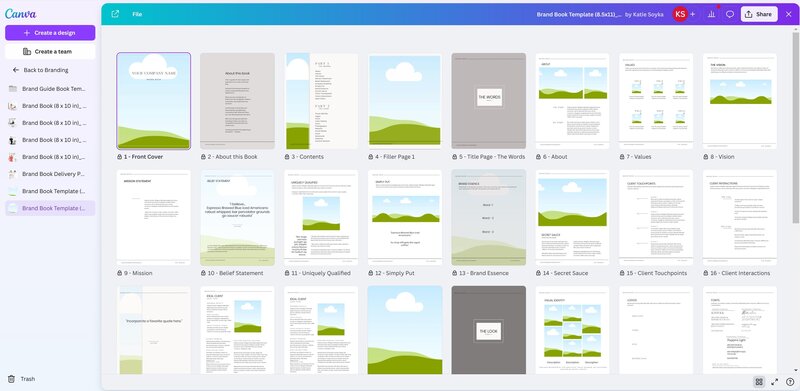Enter fullscreen with the expand arrows icon
The image size is (800, 391).
pos(774,382)
